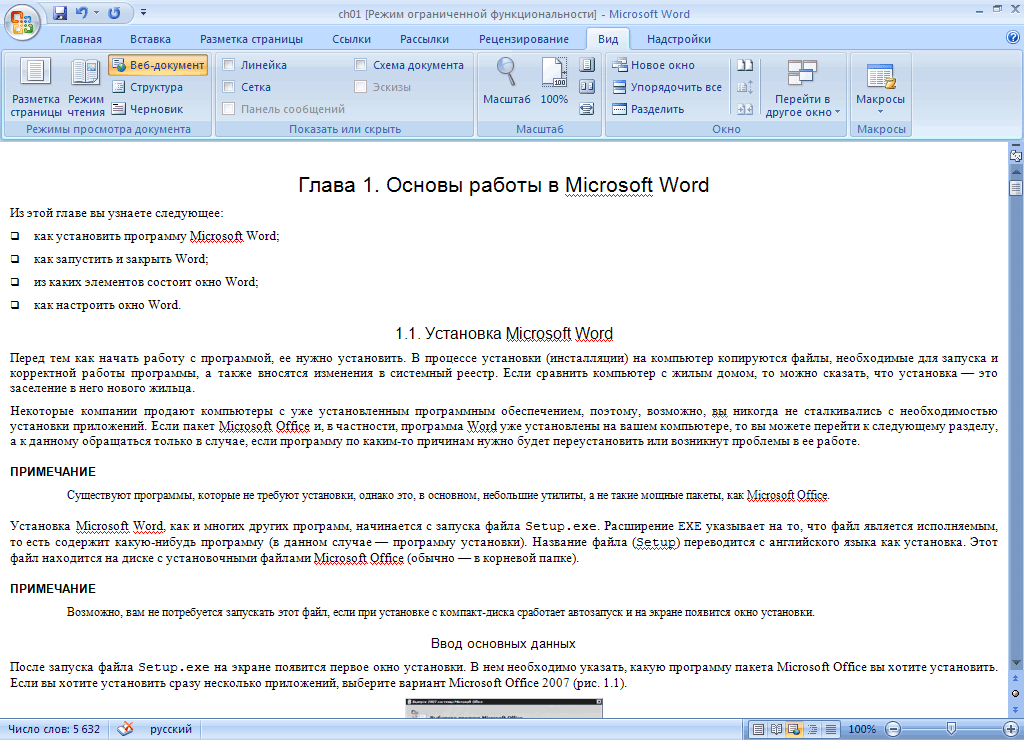
Task: Click the zoom in plus button
Action: point(1011,729)
